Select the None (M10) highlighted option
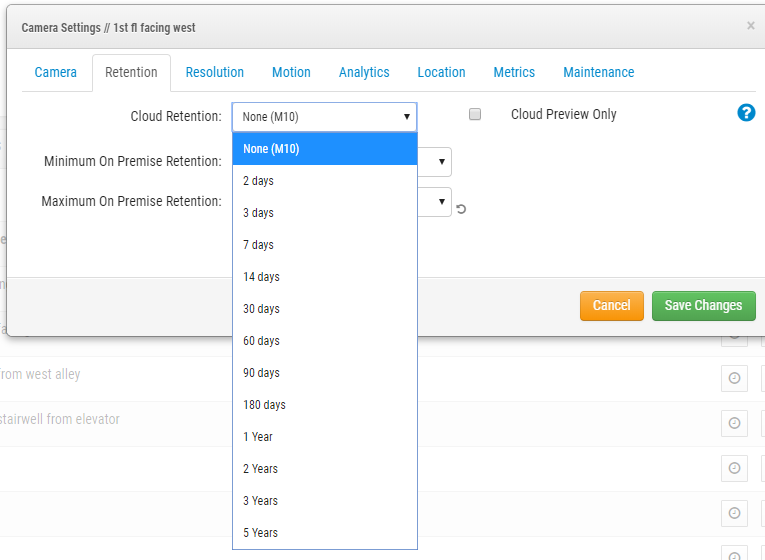The image size is (765, 560). [271, 149]
